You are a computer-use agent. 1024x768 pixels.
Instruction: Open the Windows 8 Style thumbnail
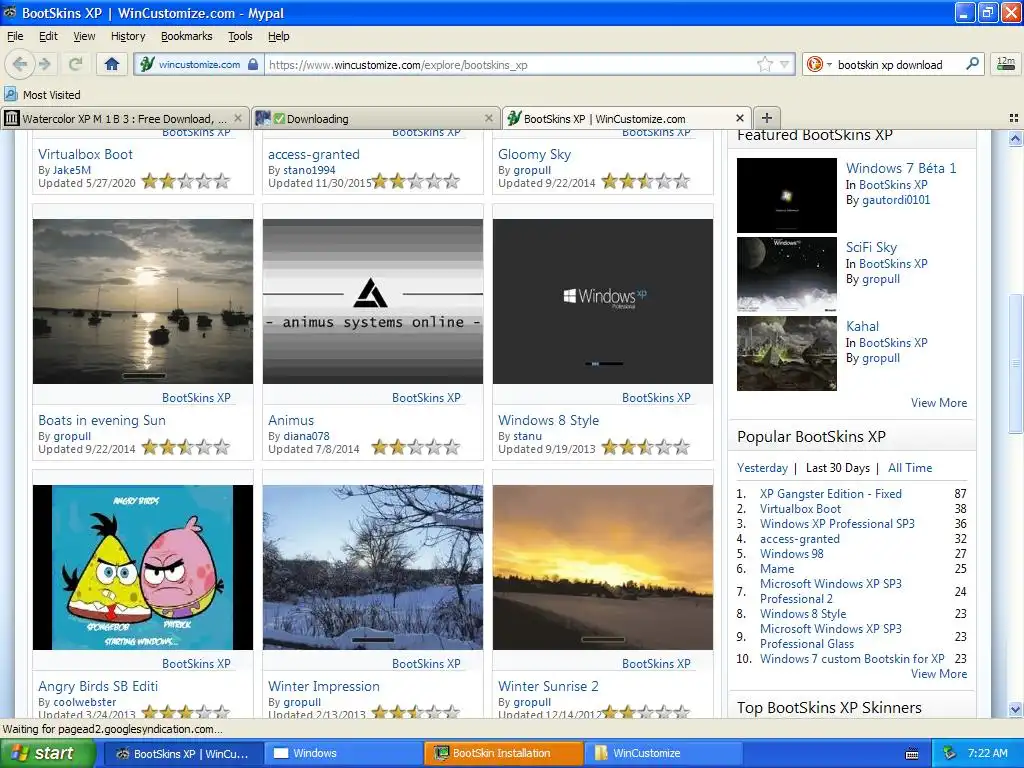[x=603, y=301]
